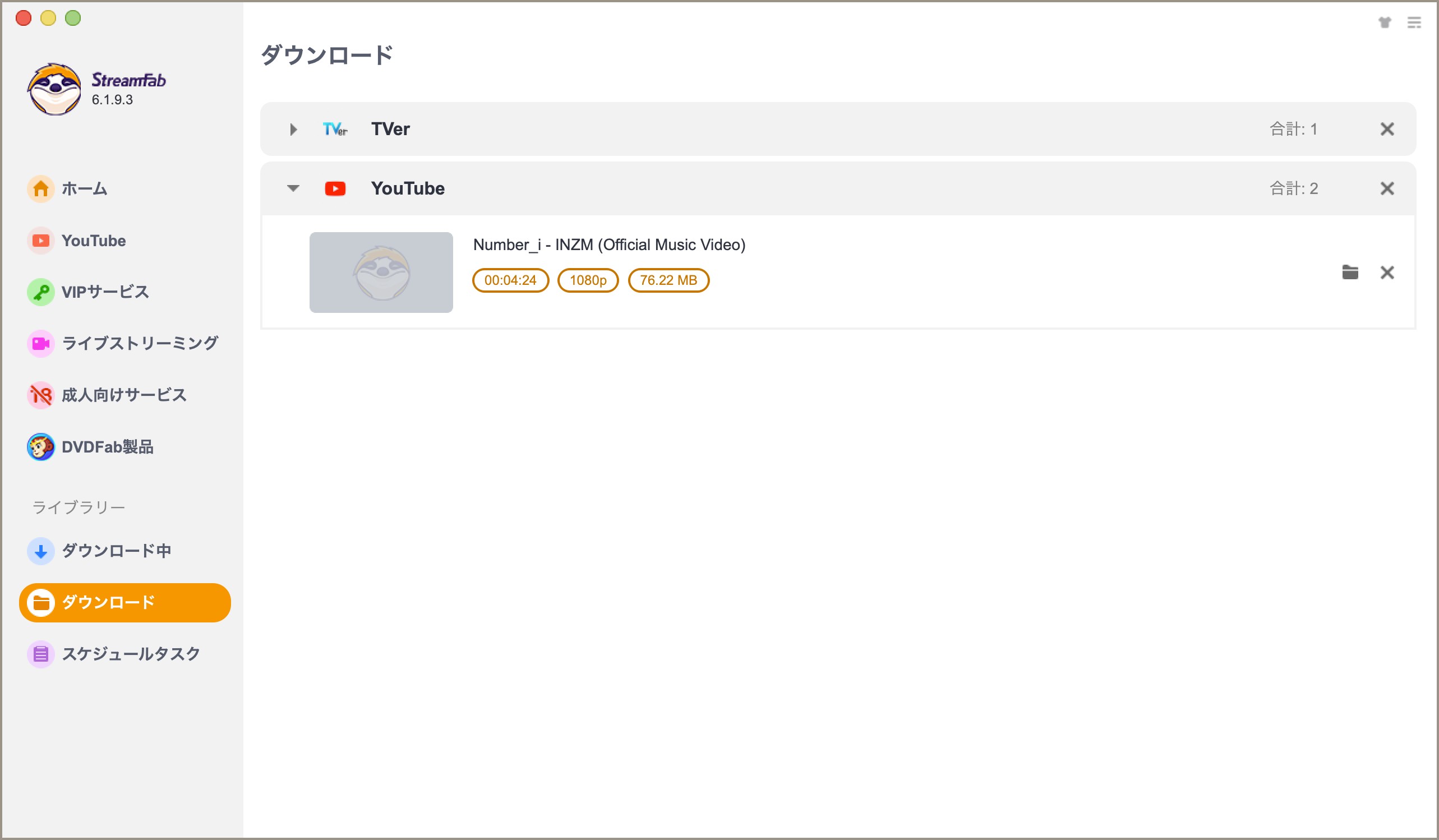Click the blue download arrow icon
Screen dimensions: 1439x840
click(40, 551)
